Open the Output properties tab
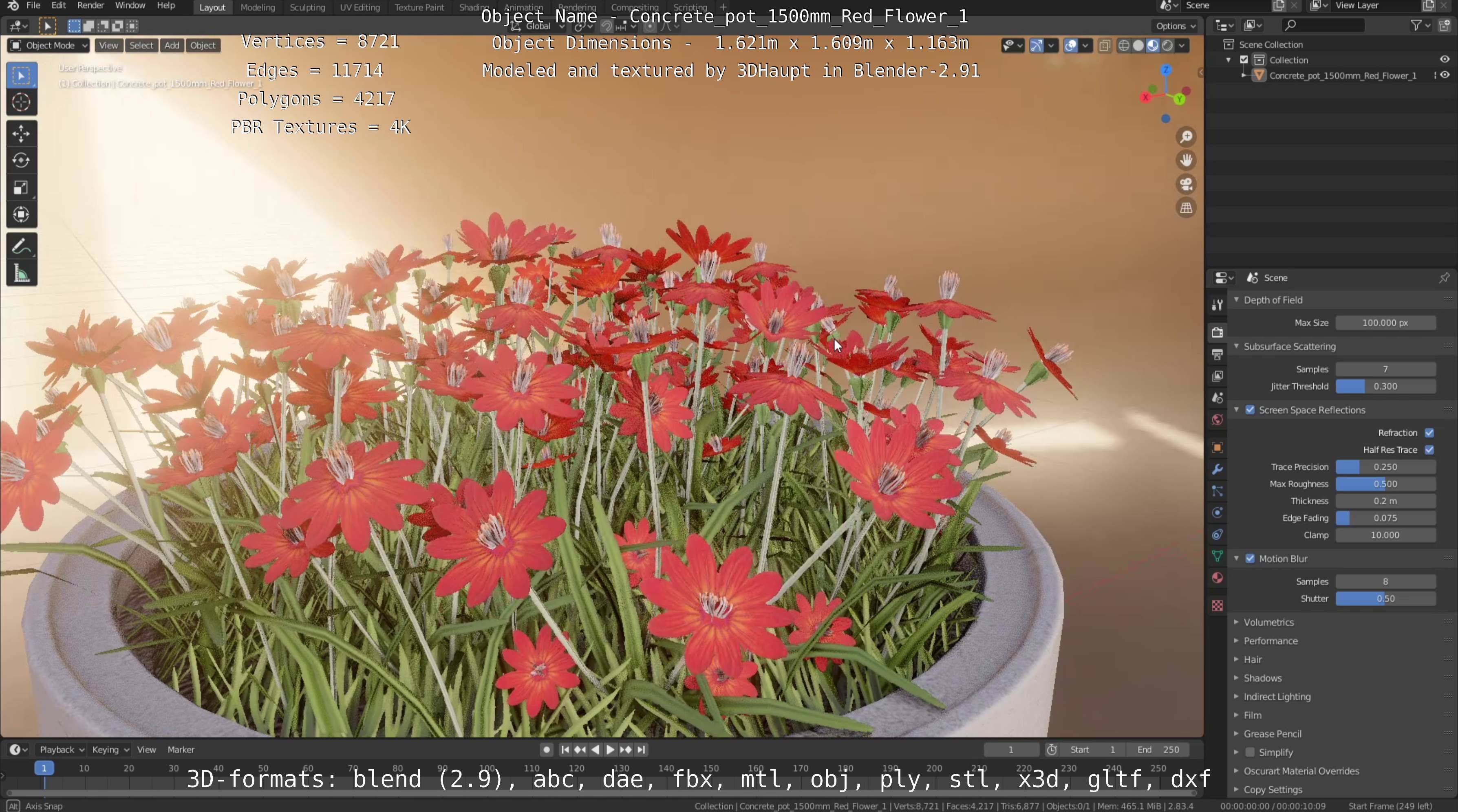This screenshot has width=1458, height=812. coord(1218,355)
